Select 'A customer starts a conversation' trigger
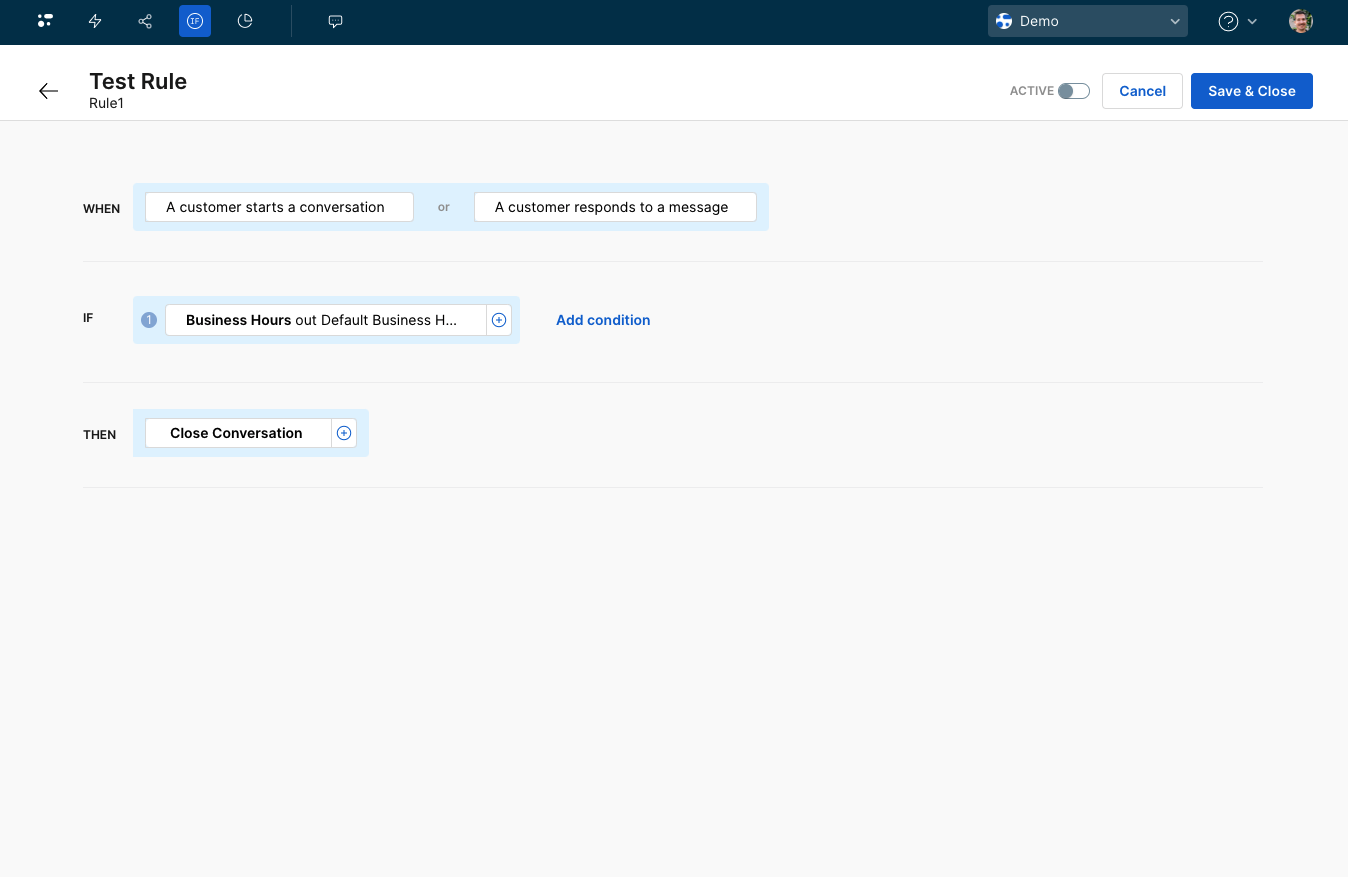The width and height of the screenshot is (1348, 877). click(279, 207)
